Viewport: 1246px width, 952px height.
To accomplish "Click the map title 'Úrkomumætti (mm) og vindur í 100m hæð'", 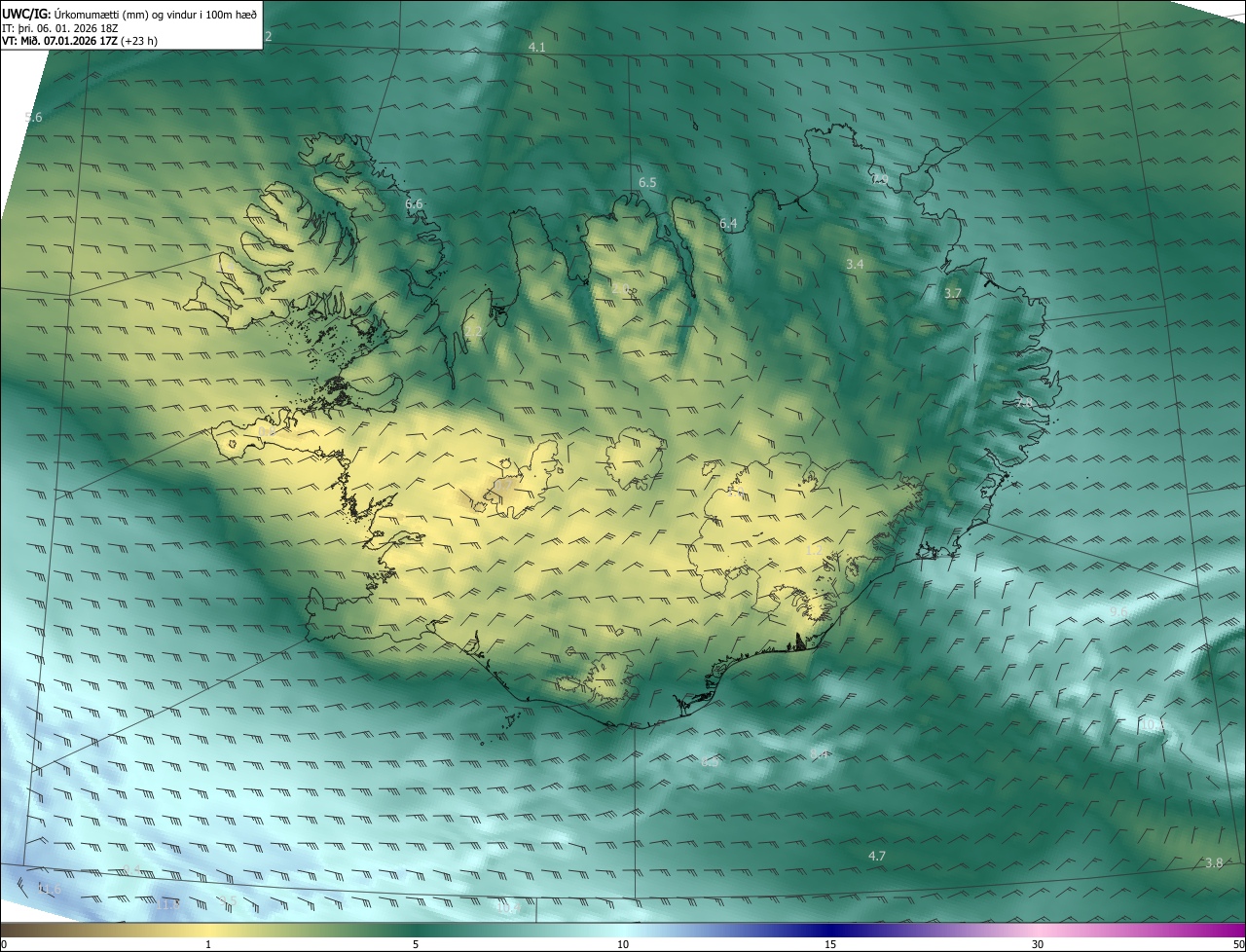I will click(x=155, y=14).
